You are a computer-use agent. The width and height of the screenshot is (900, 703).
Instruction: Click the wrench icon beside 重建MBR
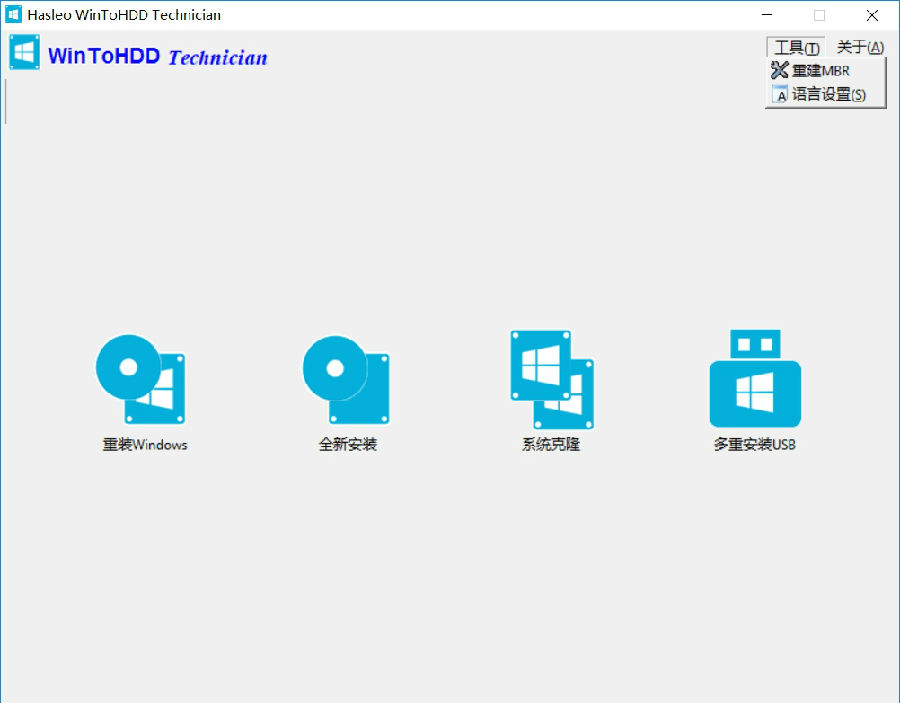click(x=779, y=71)
